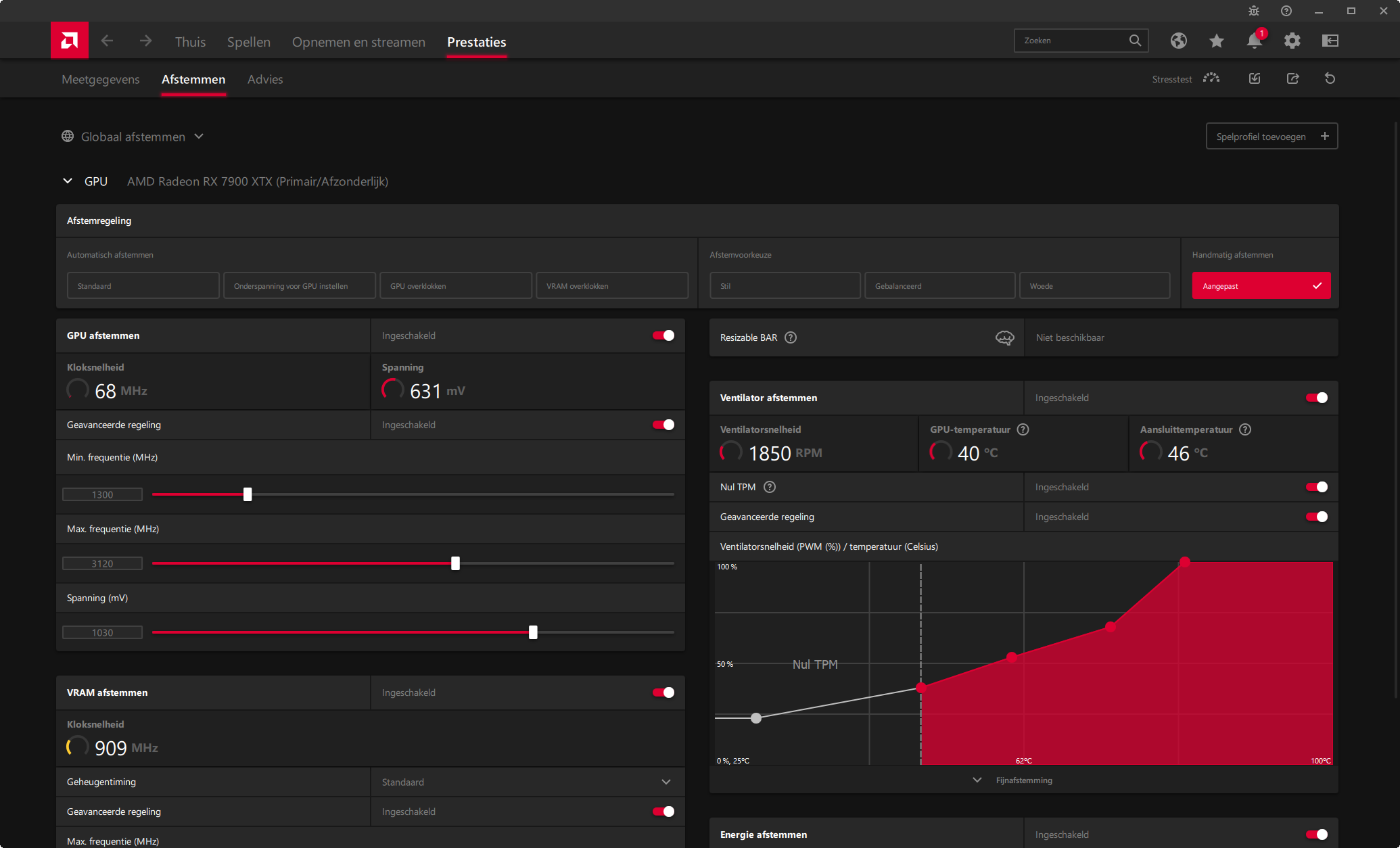Select Onderspanning voor GPU instellen

[300, 285]
